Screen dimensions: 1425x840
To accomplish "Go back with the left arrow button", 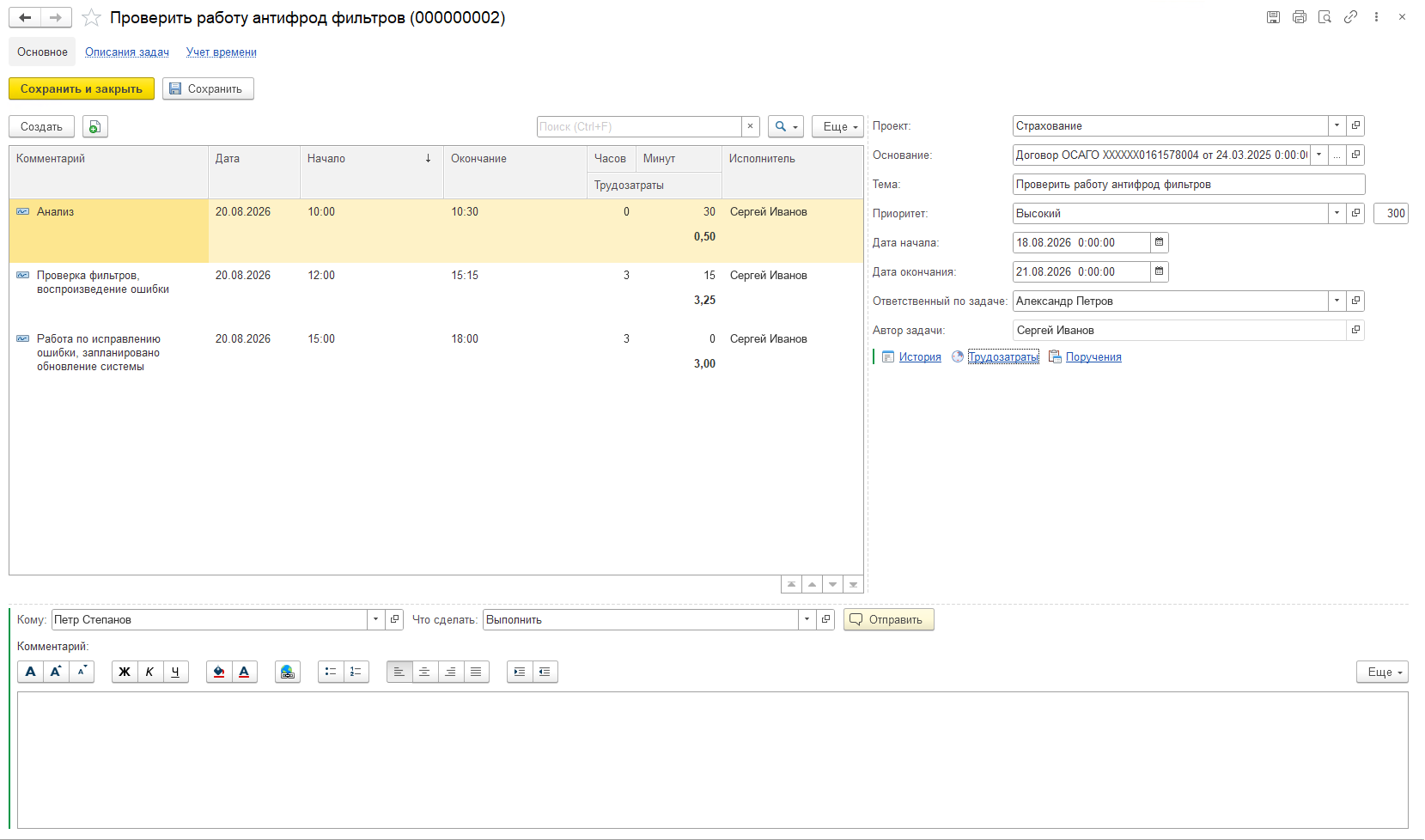I will pyautogui.click(x=25, y=18).
